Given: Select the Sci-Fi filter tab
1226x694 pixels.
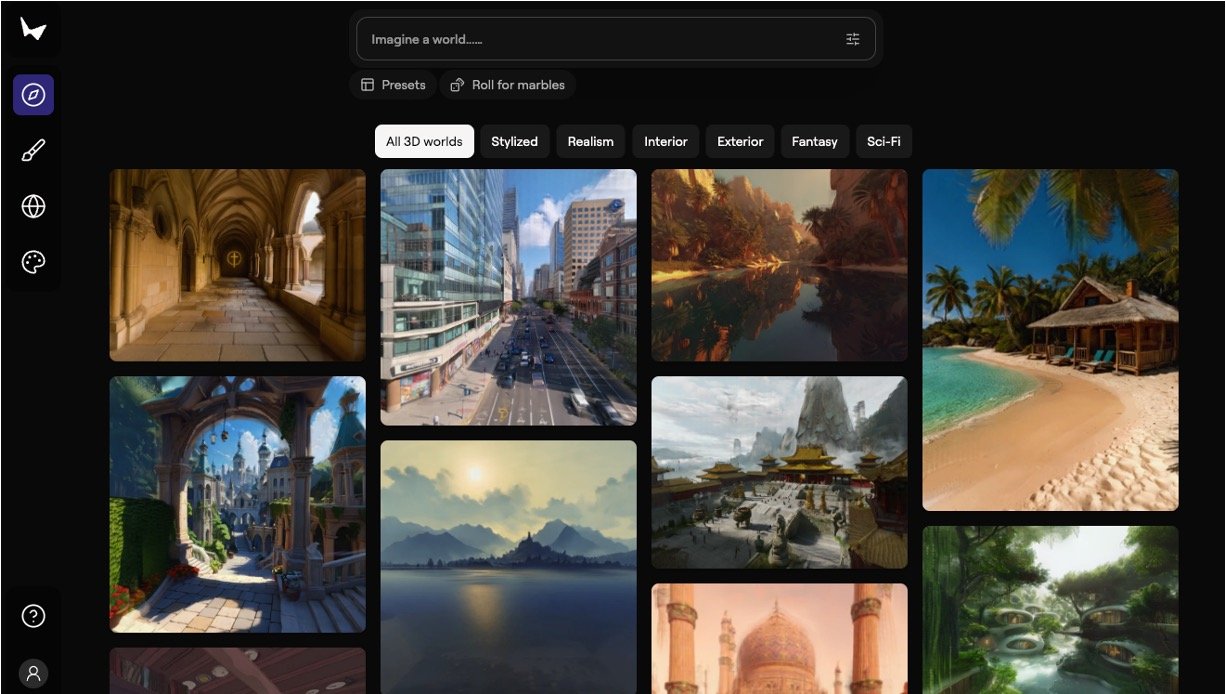Looking at the screenshot, I should point(883,142).
